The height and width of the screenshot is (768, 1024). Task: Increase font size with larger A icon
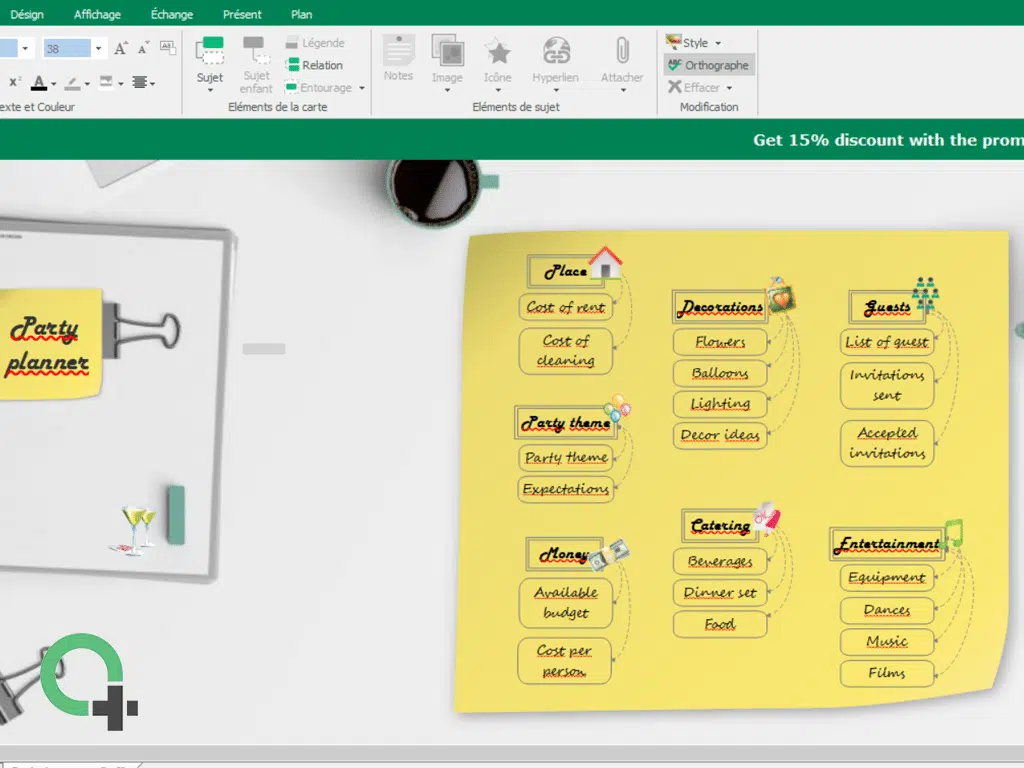point(121,48)
